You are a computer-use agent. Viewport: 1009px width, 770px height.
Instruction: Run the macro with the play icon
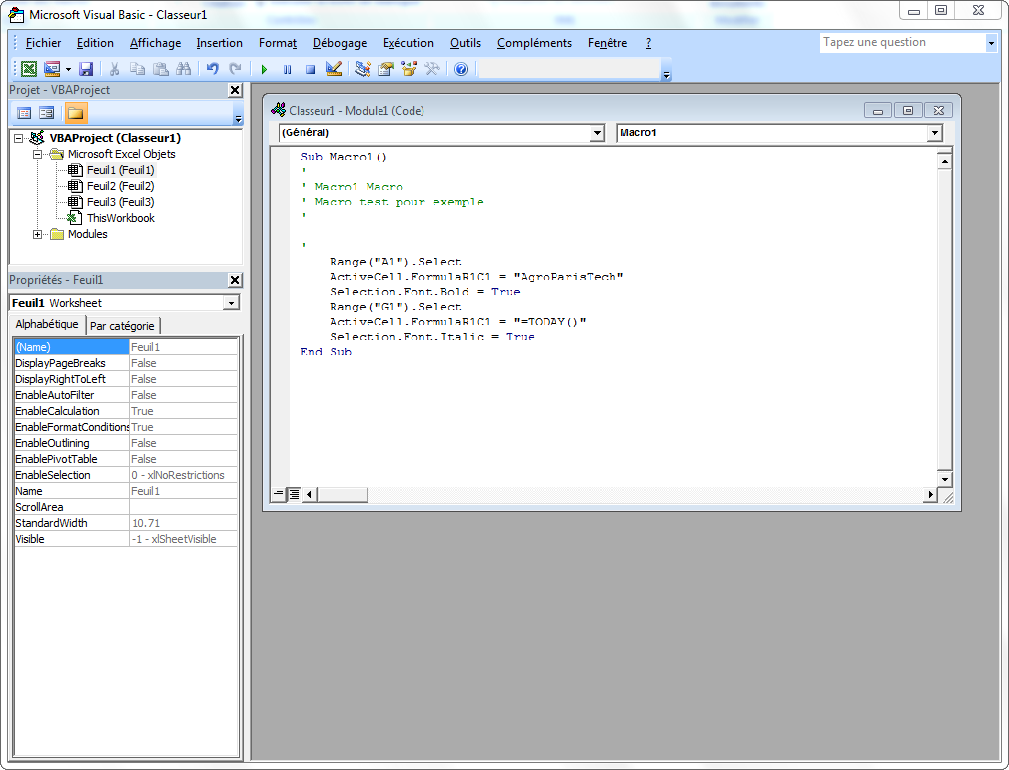point(264,69)
